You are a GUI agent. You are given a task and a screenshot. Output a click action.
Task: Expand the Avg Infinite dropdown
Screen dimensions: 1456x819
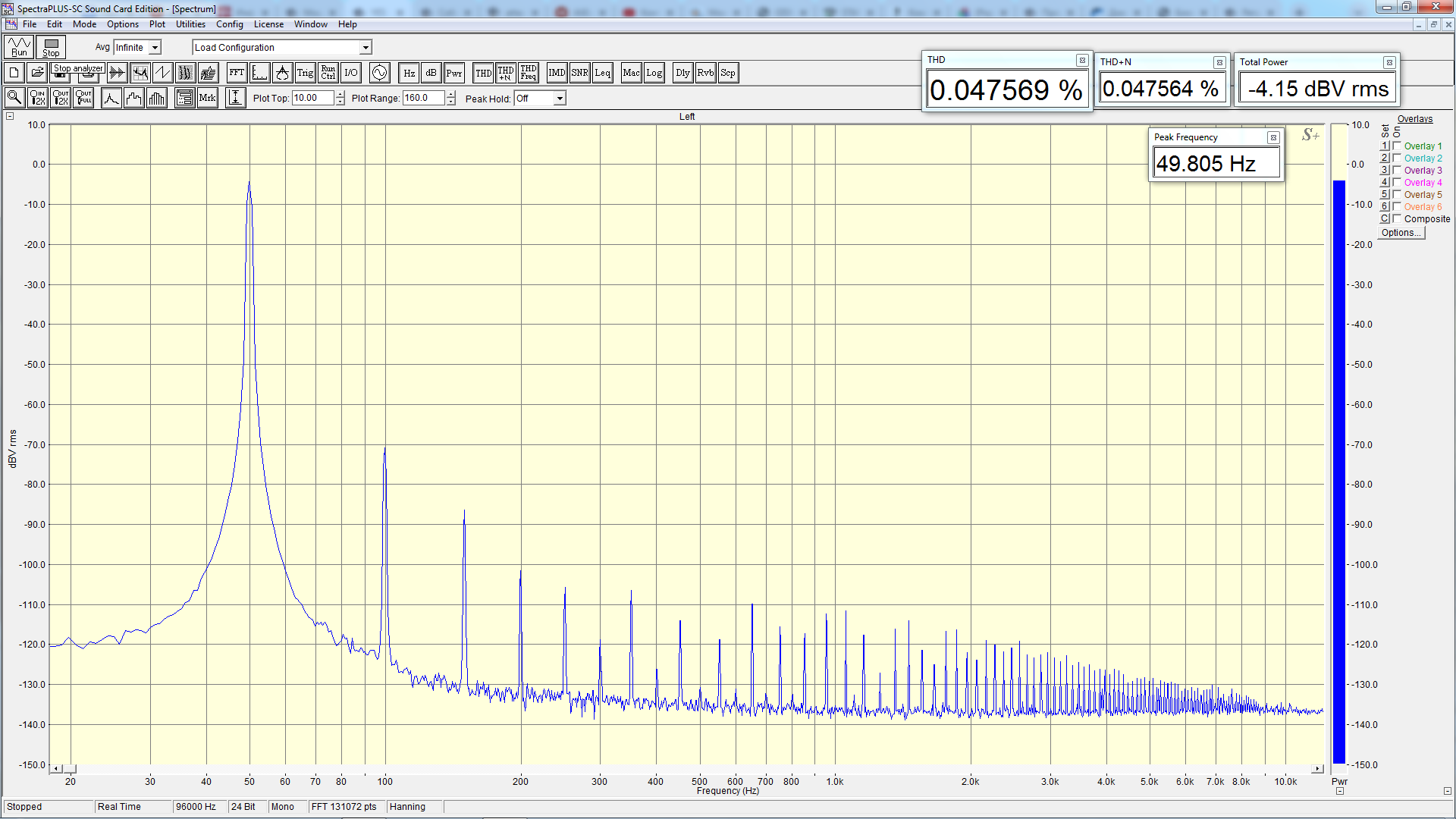[155, 48]
